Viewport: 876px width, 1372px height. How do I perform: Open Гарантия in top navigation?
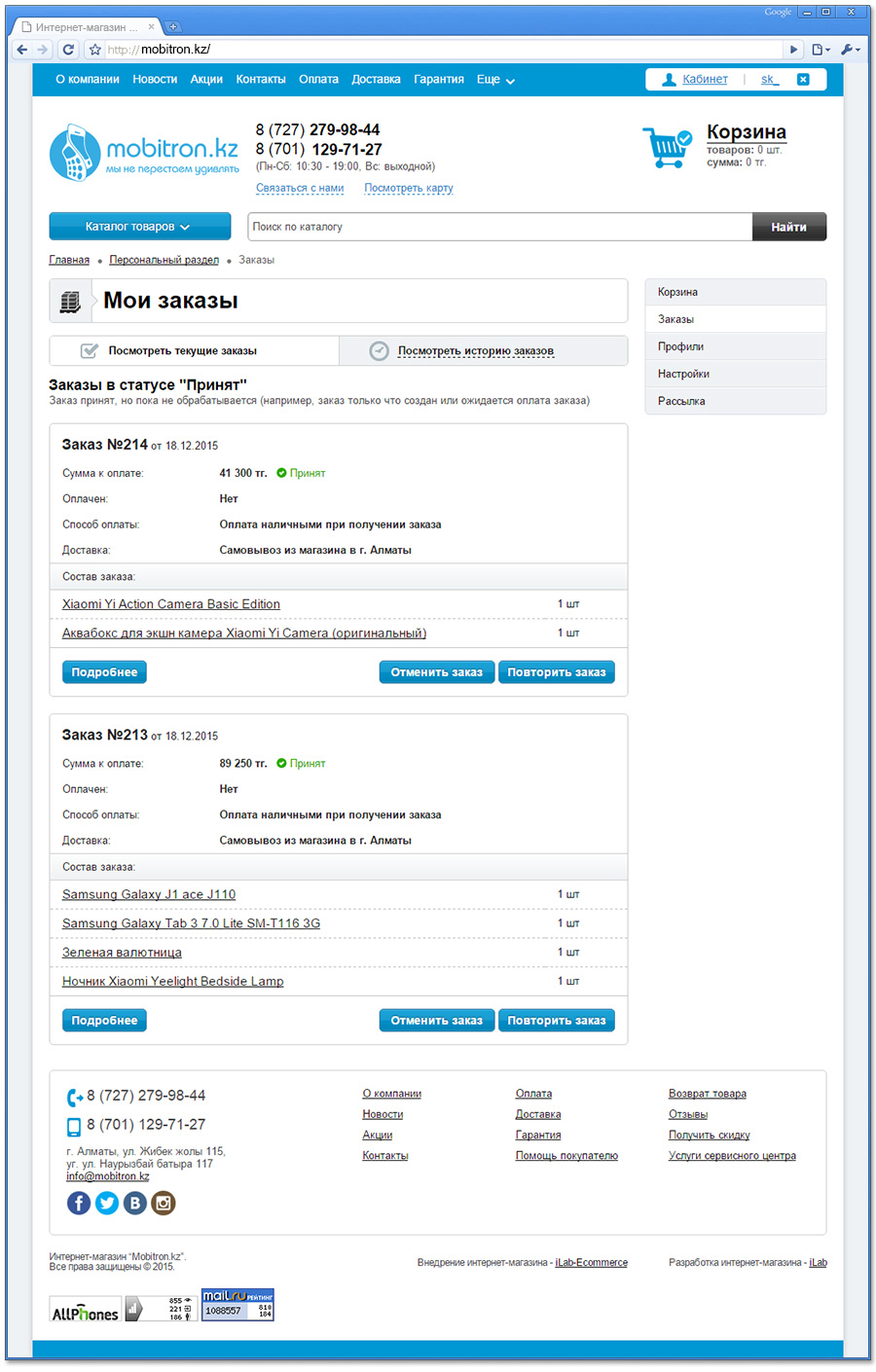439,80
